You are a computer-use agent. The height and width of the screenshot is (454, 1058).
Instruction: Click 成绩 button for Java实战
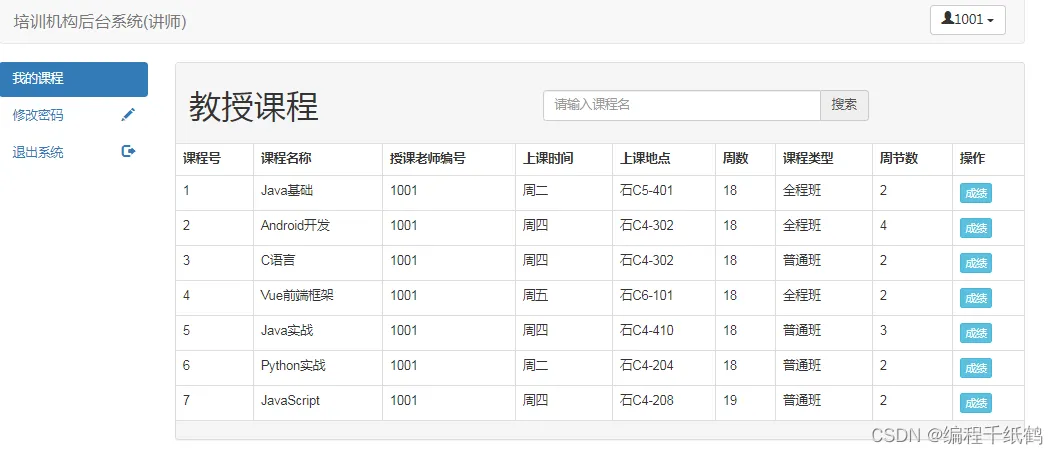pyautogui.click(x=976, y=333)
